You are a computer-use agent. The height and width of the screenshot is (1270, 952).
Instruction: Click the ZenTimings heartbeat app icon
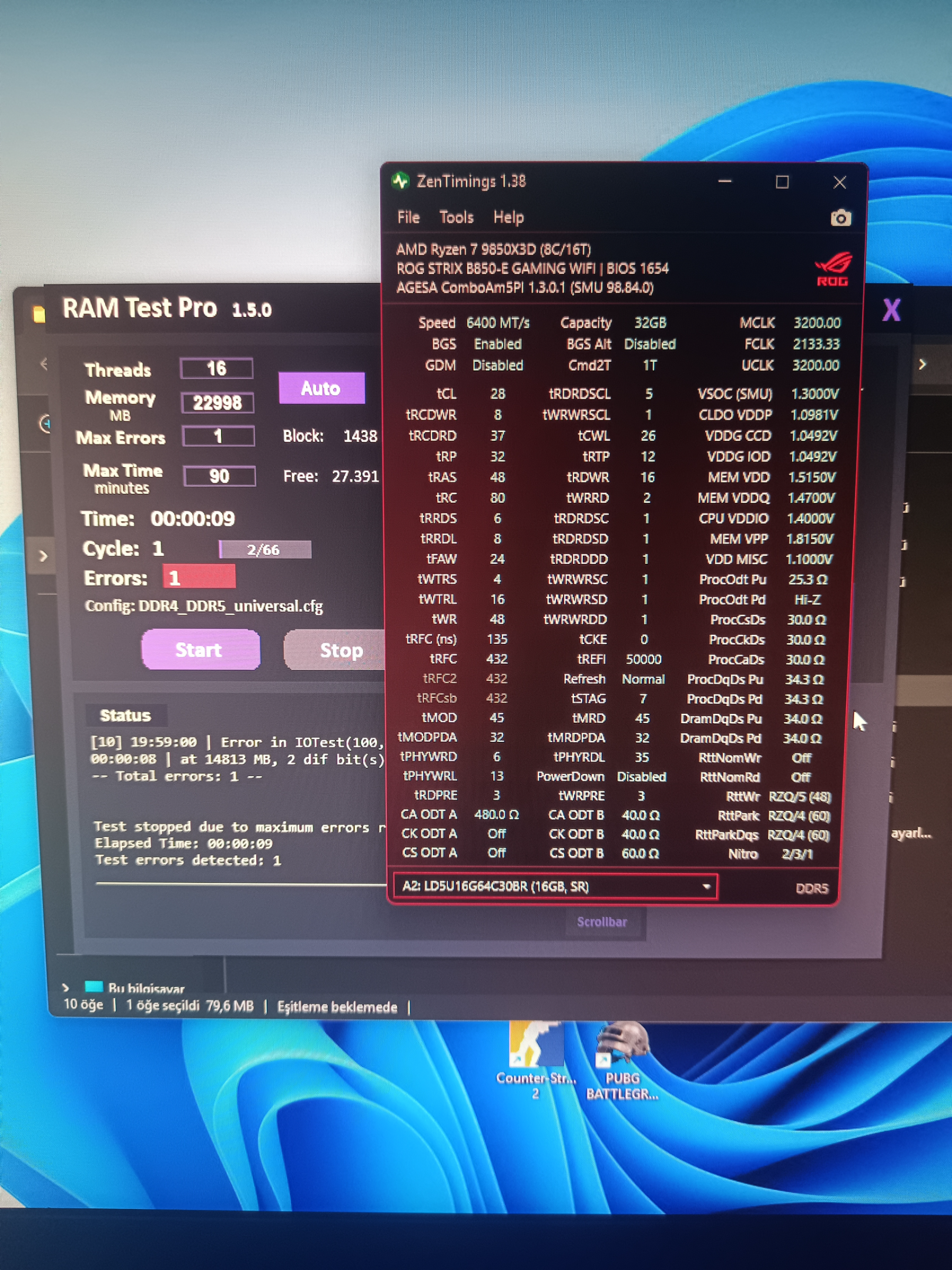[401, 181]
